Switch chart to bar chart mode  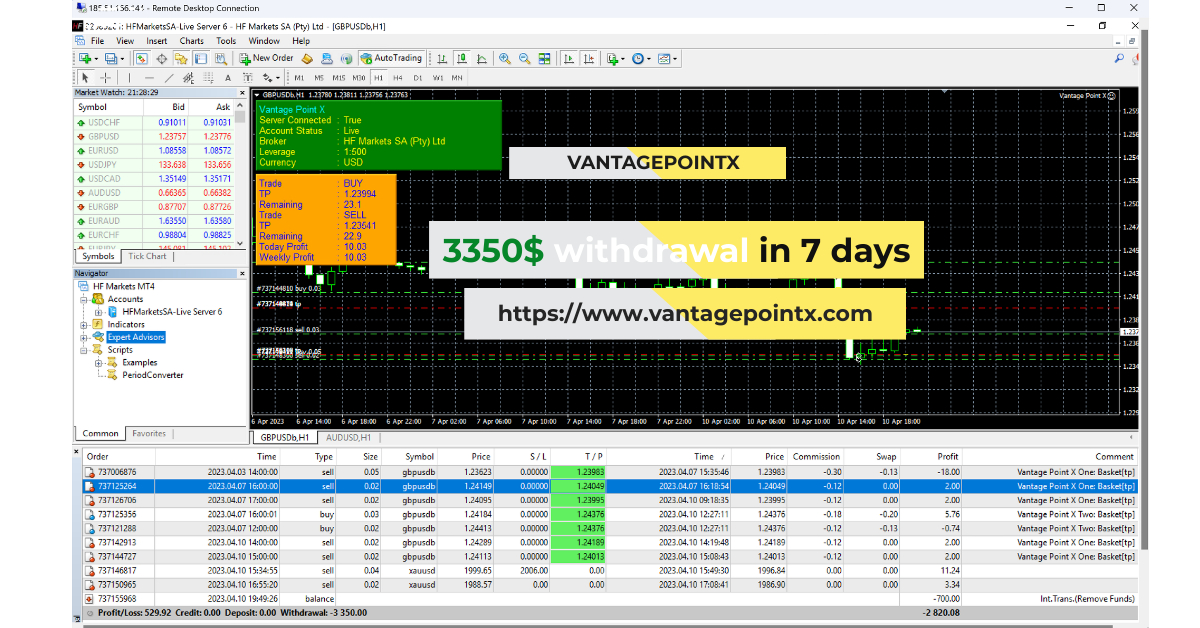tap(442, 58)
